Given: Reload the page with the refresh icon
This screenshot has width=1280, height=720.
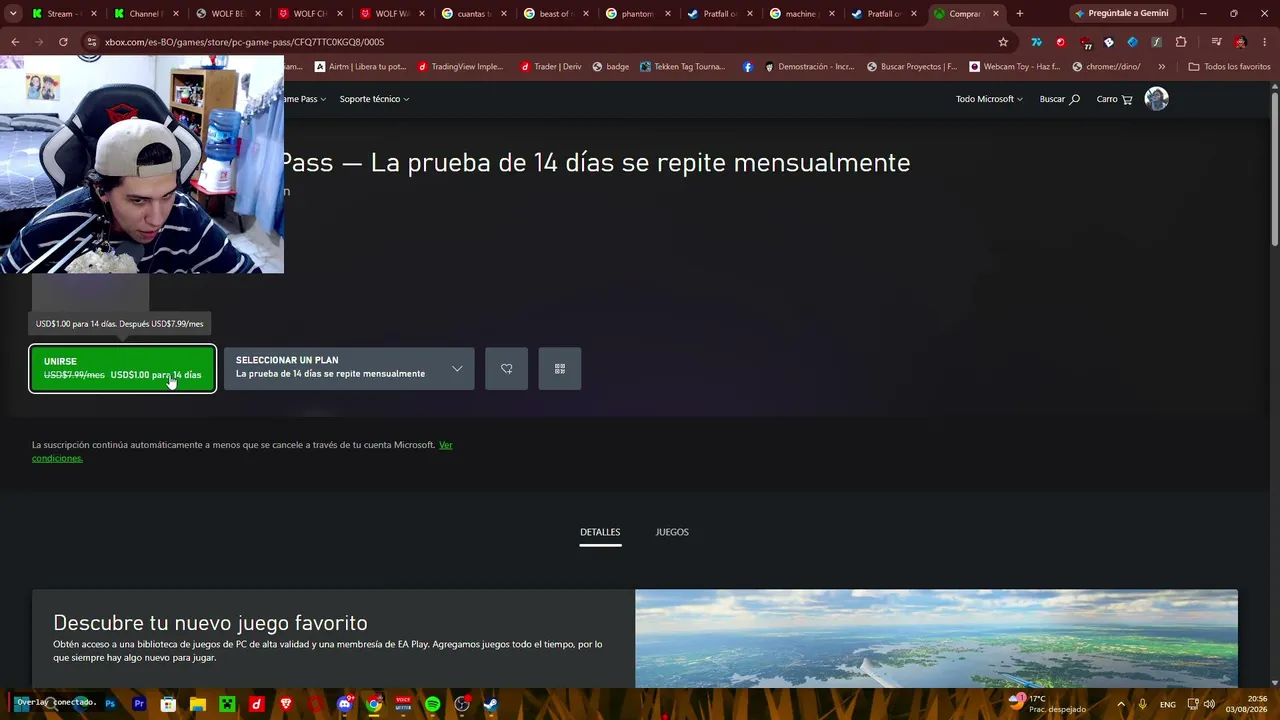Looking at the screenshot, I should [63, 42].
